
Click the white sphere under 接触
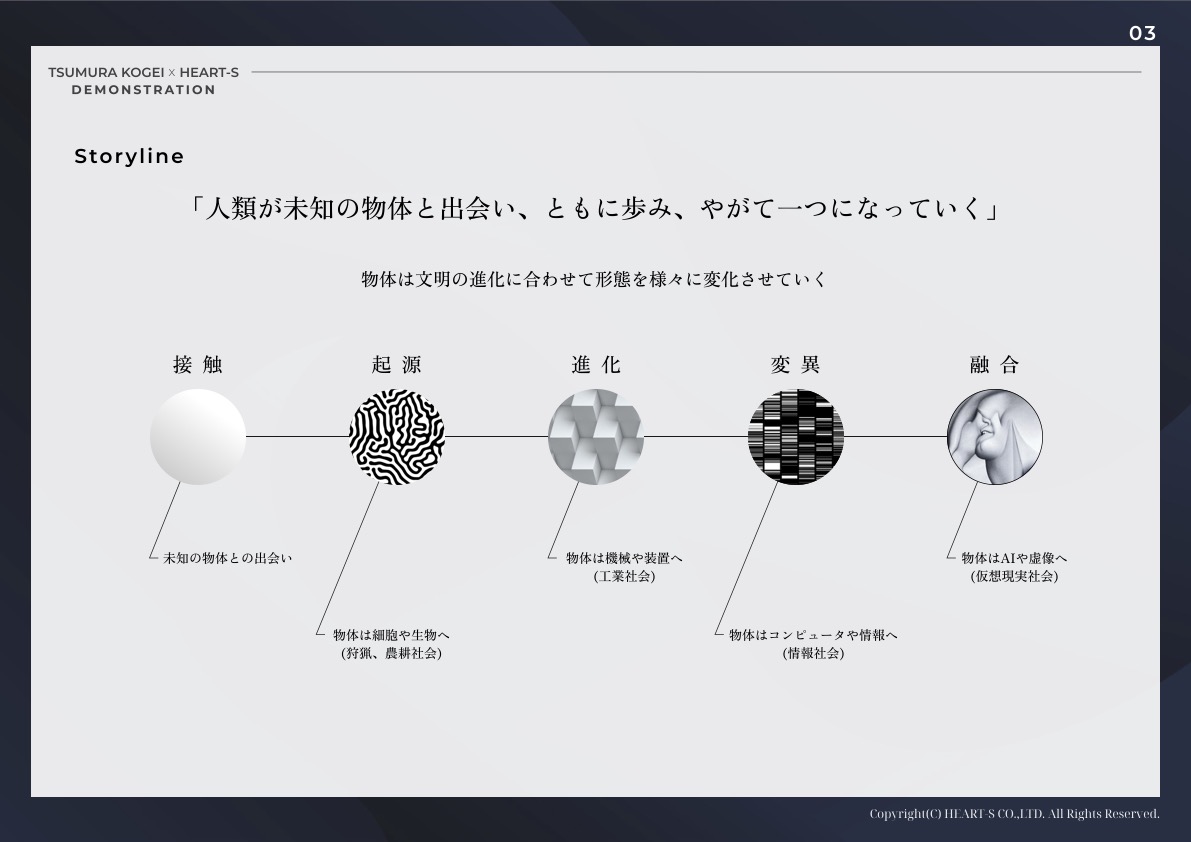198,437
